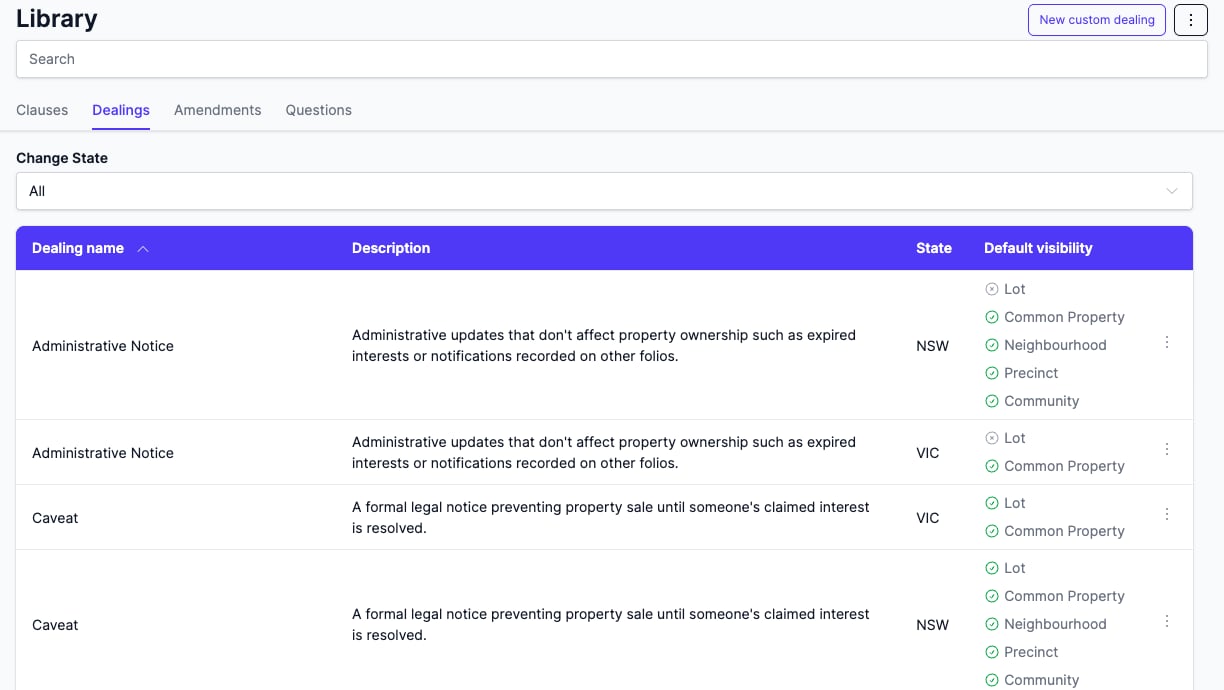Go to the Questions tab
Image resolution: width=1224 pixels, height=690 pixels.
point(319,110)
